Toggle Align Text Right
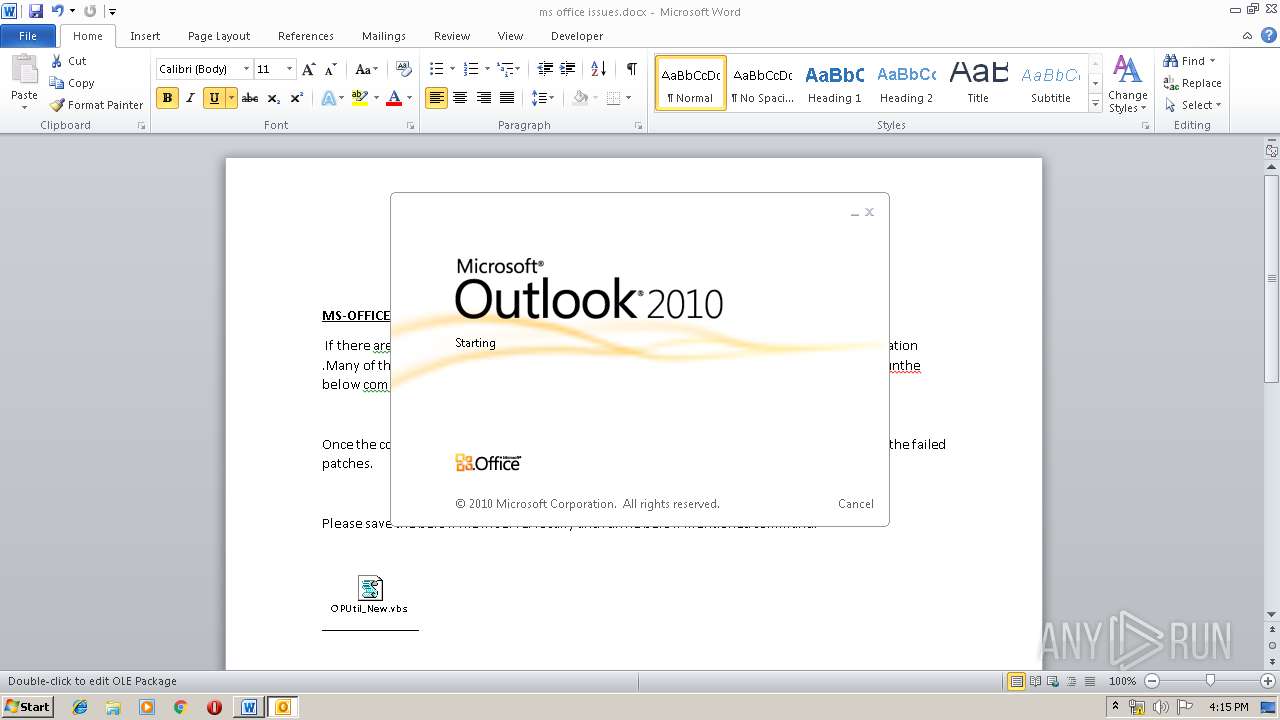The image size is (1280, 720). click(483, 98)
